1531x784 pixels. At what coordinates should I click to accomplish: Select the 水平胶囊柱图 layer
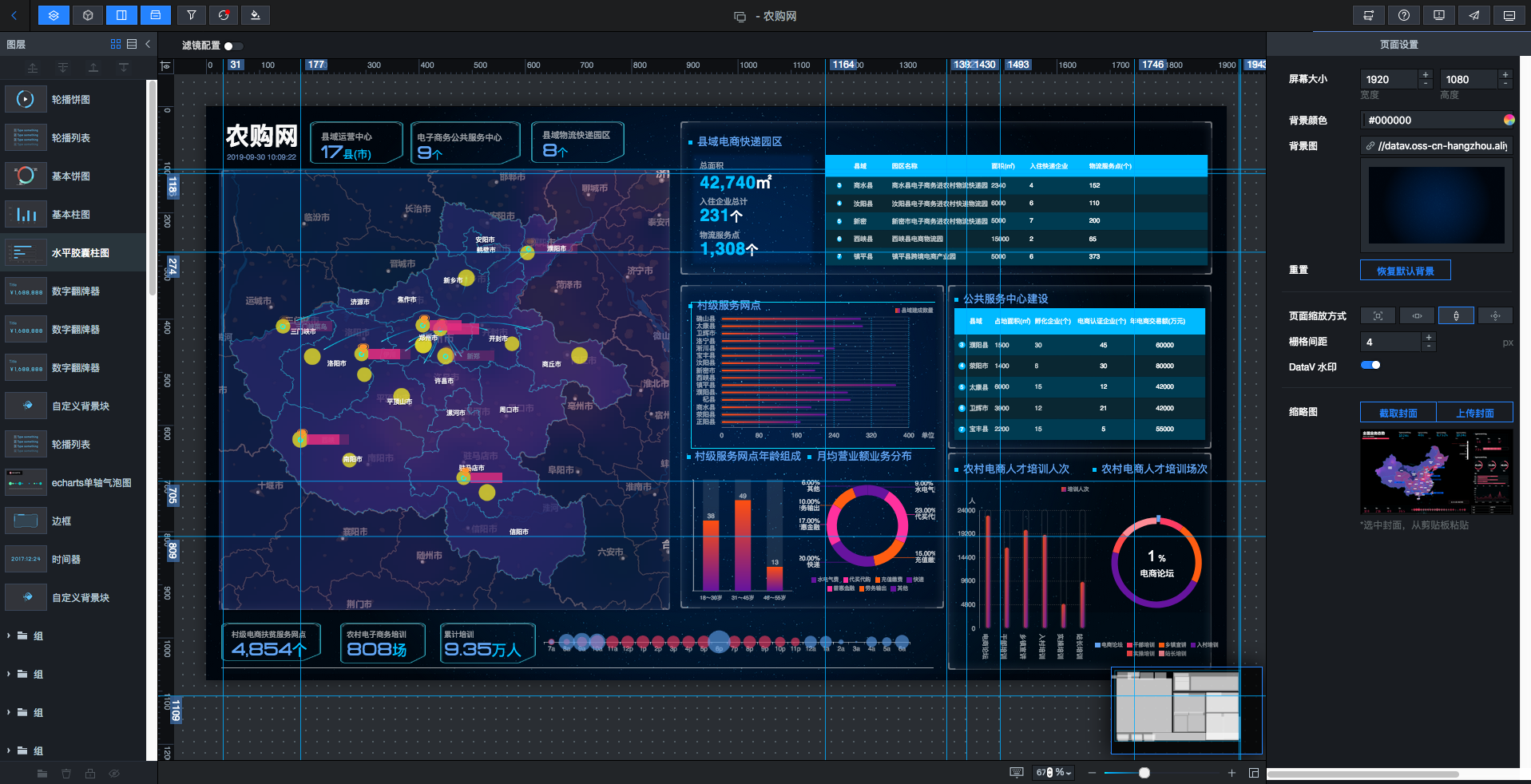click(73, 253)
